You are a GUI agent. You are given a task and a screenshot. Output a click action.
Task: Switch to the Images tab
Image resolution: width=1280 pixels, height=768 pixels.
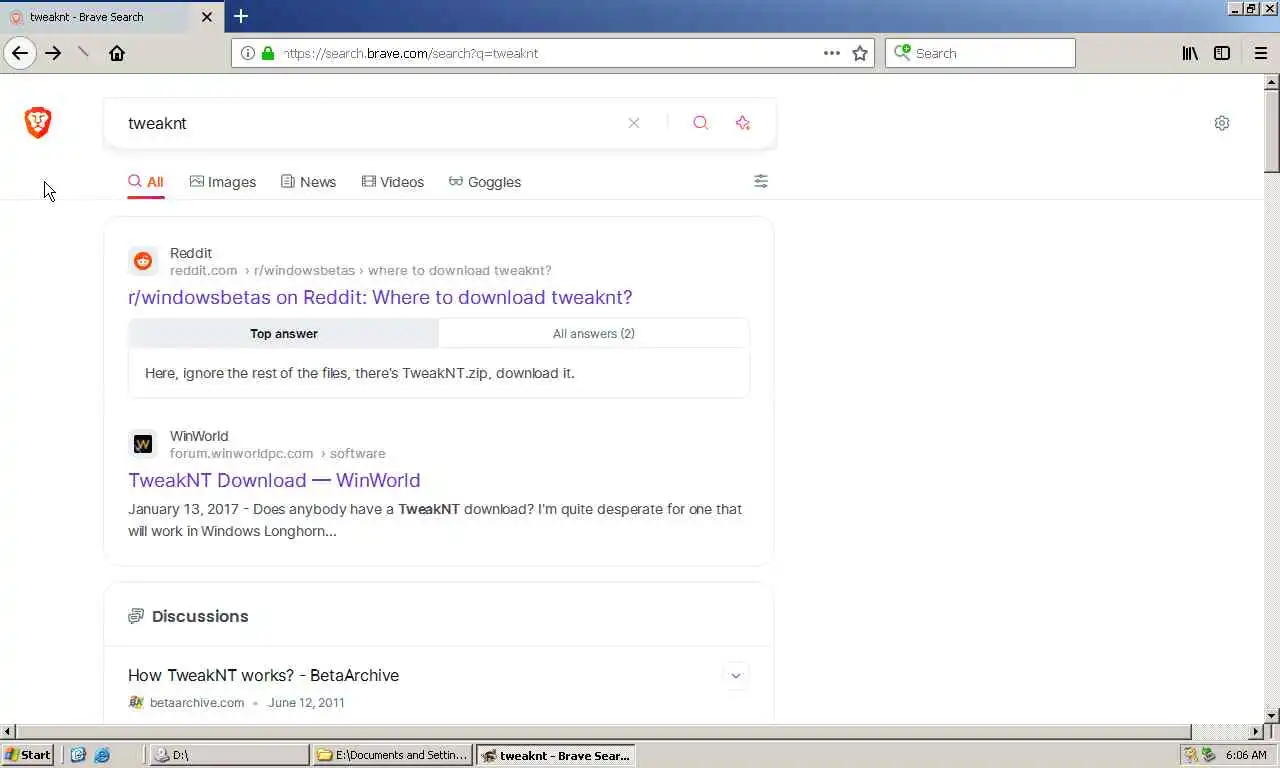(223, 182)
